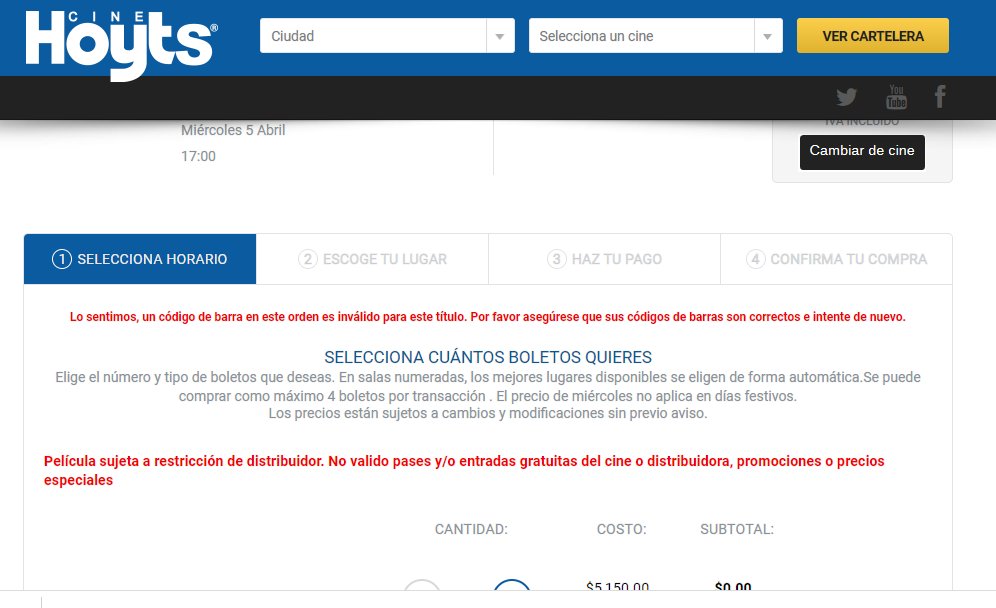Open the Selecciona un cine dropdown

coord(656,36)
